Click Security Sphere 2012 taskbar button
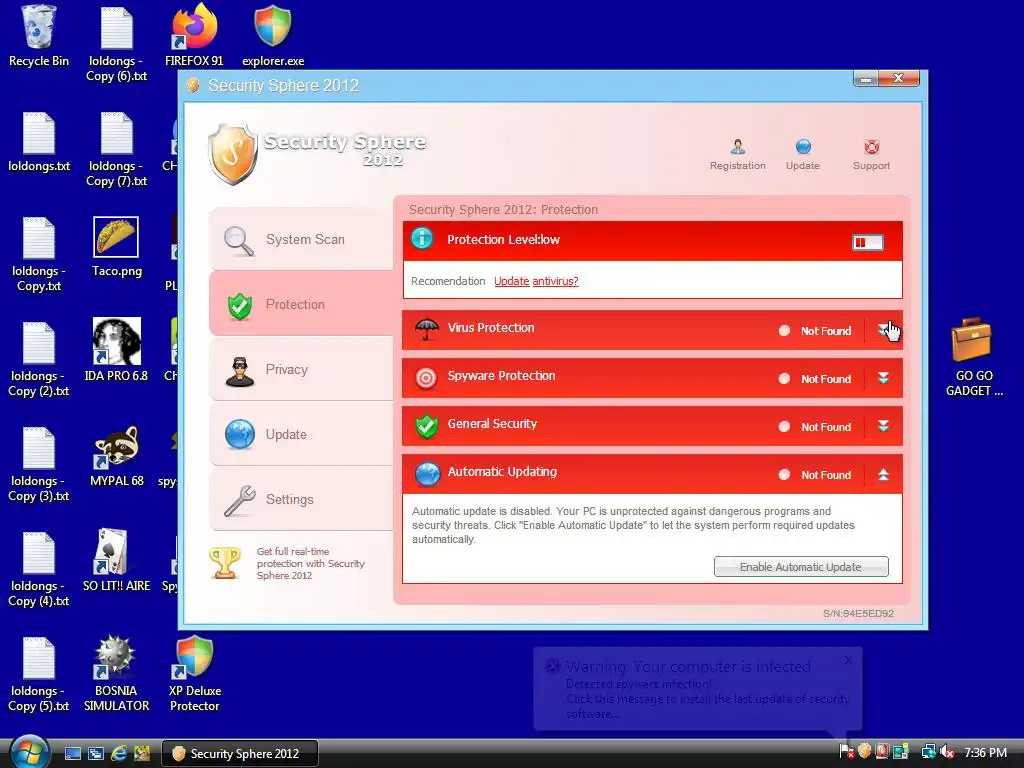This screenshot has height=768, width=1024. click(x=240, y=754)
